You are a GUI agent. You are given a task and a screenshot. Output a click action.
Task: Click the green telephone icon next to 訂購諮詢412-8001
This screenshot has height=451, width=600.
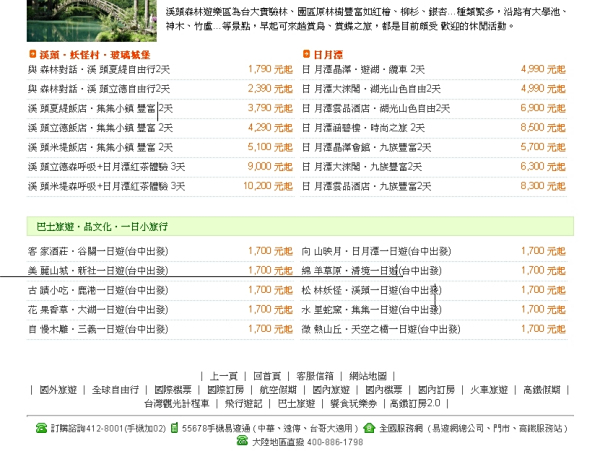coord(41,428)
